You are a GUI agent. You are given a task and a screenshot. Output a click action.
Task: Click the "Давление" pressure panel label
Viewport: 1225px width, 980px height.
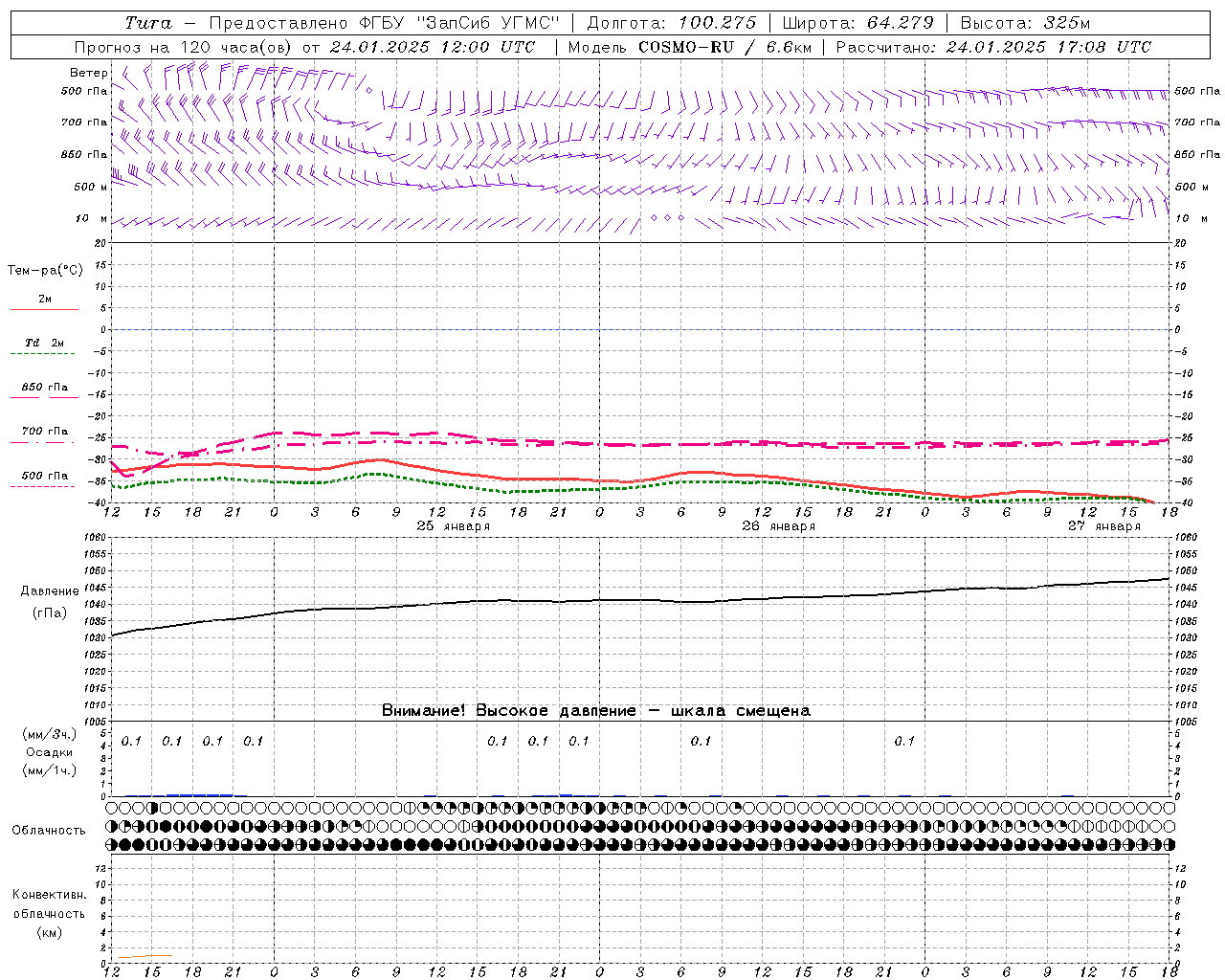click(50, 591)
